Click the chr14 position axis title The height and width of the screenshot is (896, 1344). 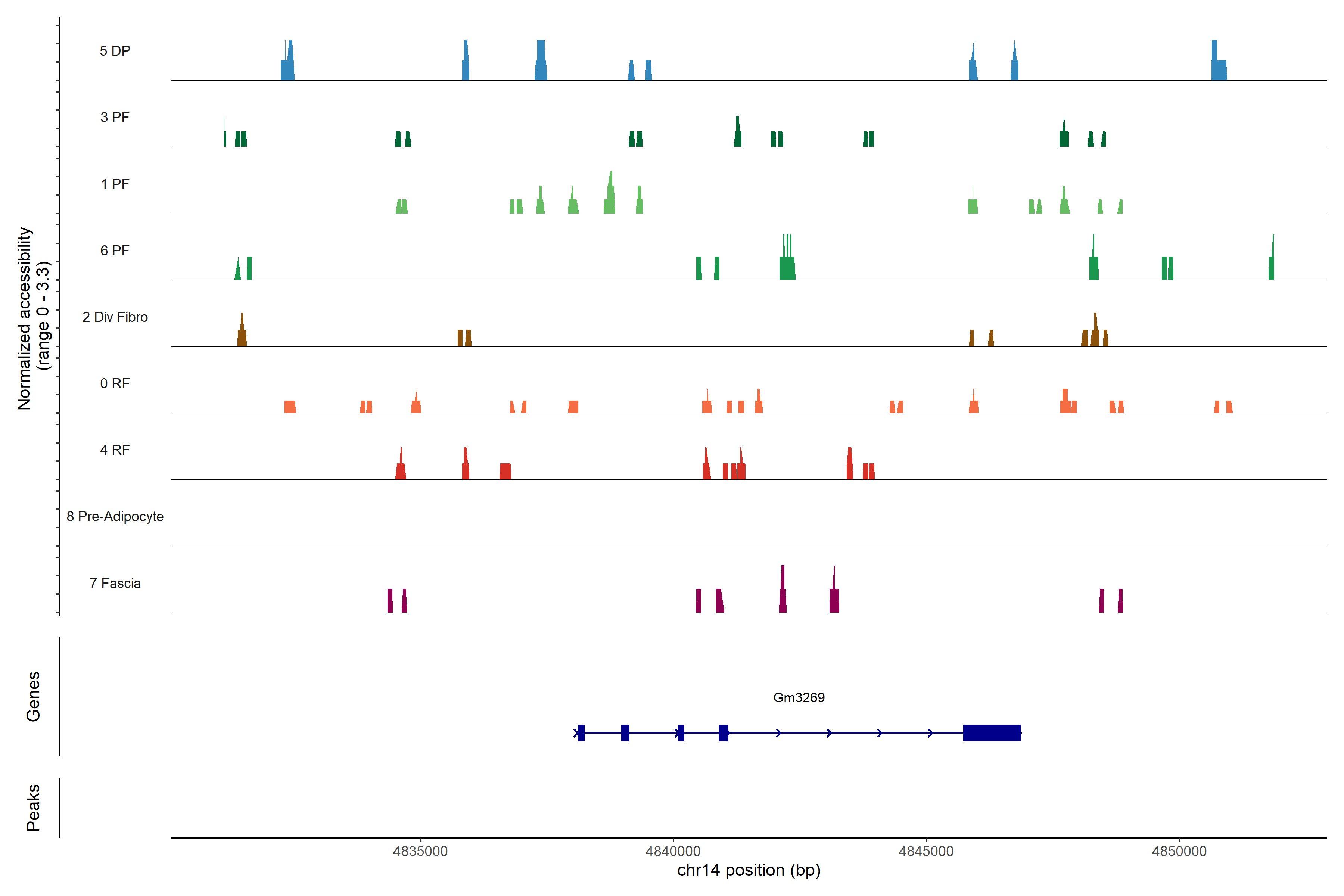[749, 870]
